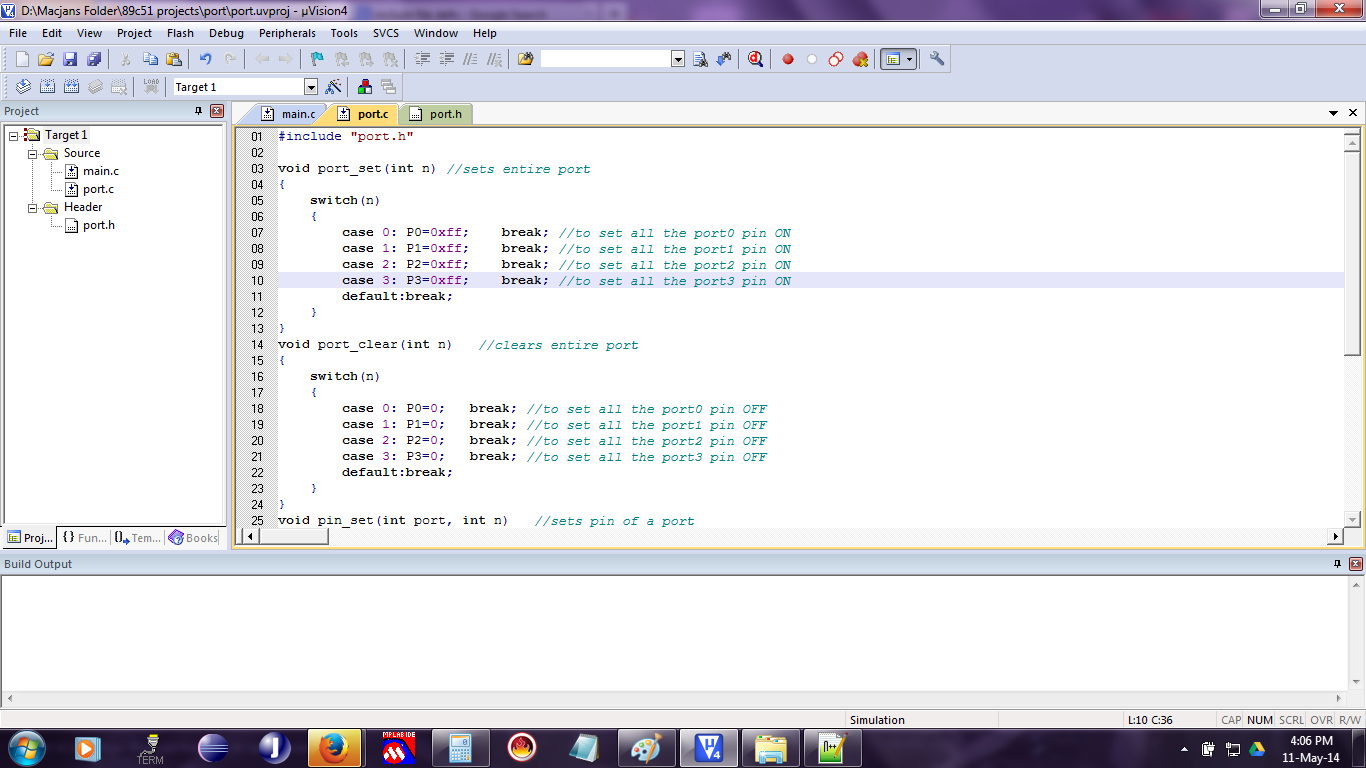The height and width of the screenshot is (768, 1366).
Task: Switch to the Templates panel tab
Action: pyautogui.click(x=137, y=537)
